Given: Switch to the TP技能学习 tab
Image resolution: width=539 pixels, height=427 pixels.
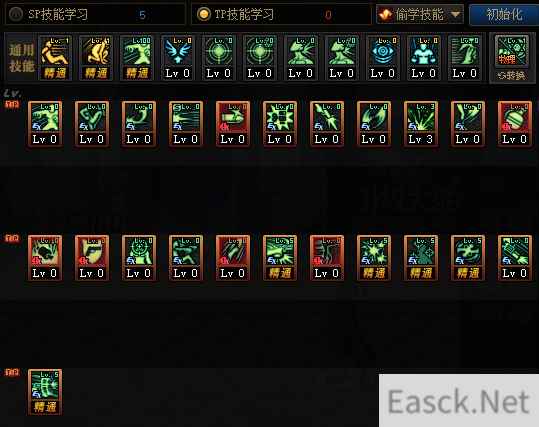Looking at the screenshot, I should click(281, 14).
